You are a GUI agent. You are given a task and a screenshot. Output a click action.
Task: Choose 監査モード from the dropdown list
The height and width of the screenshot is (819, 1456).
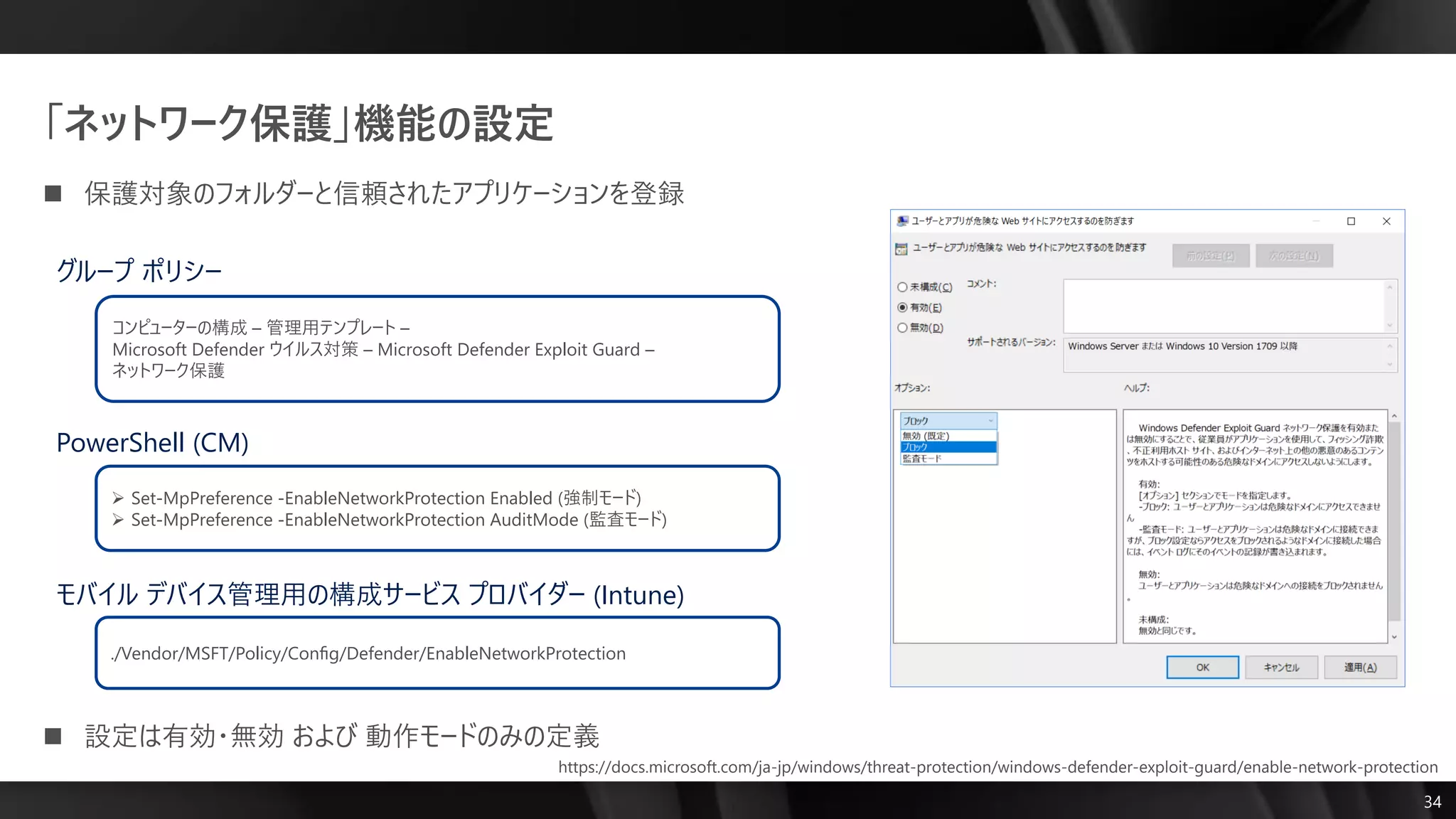(948, 459)
